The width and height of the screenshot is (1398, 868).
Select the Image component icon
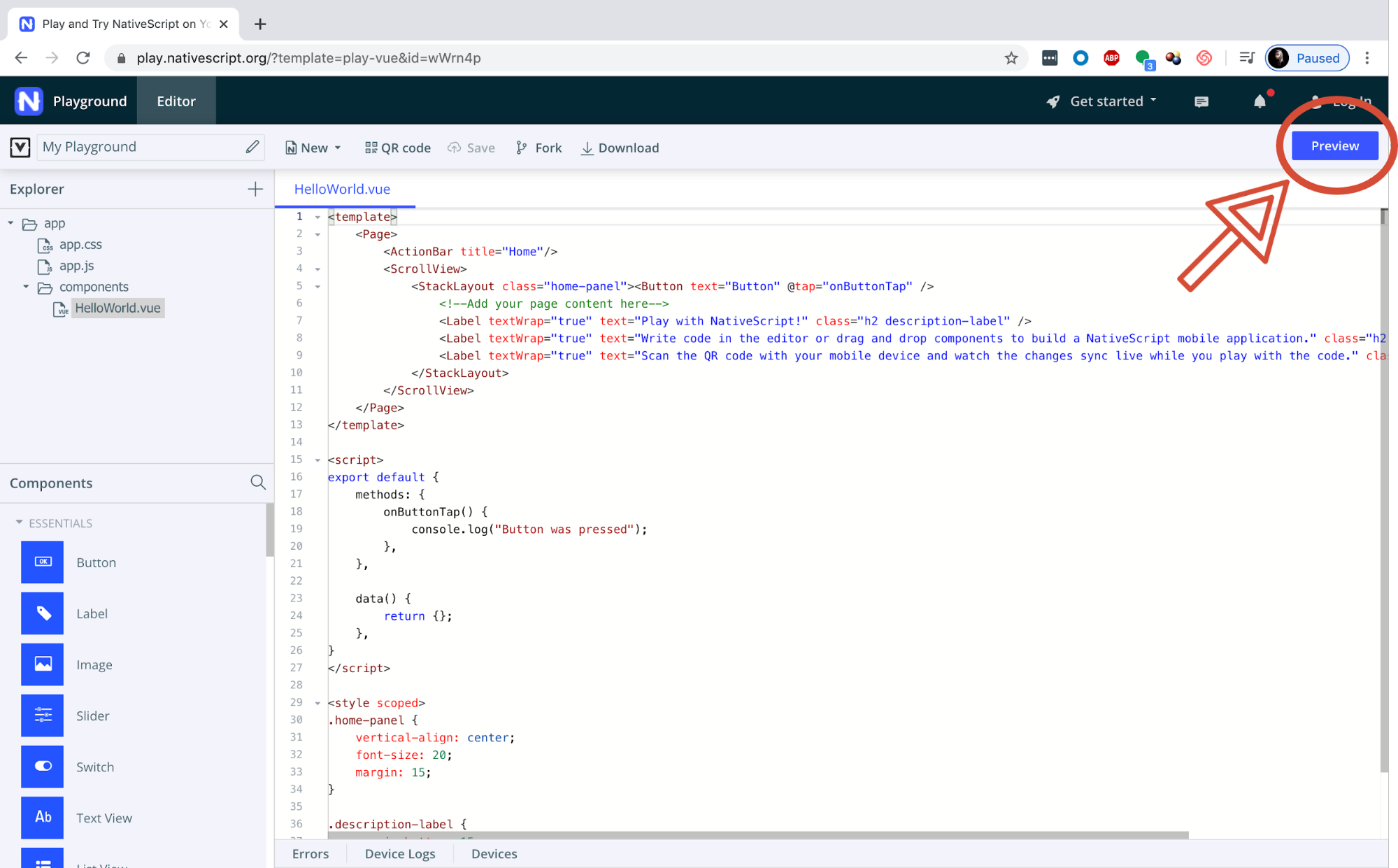(x=42, y=664)
